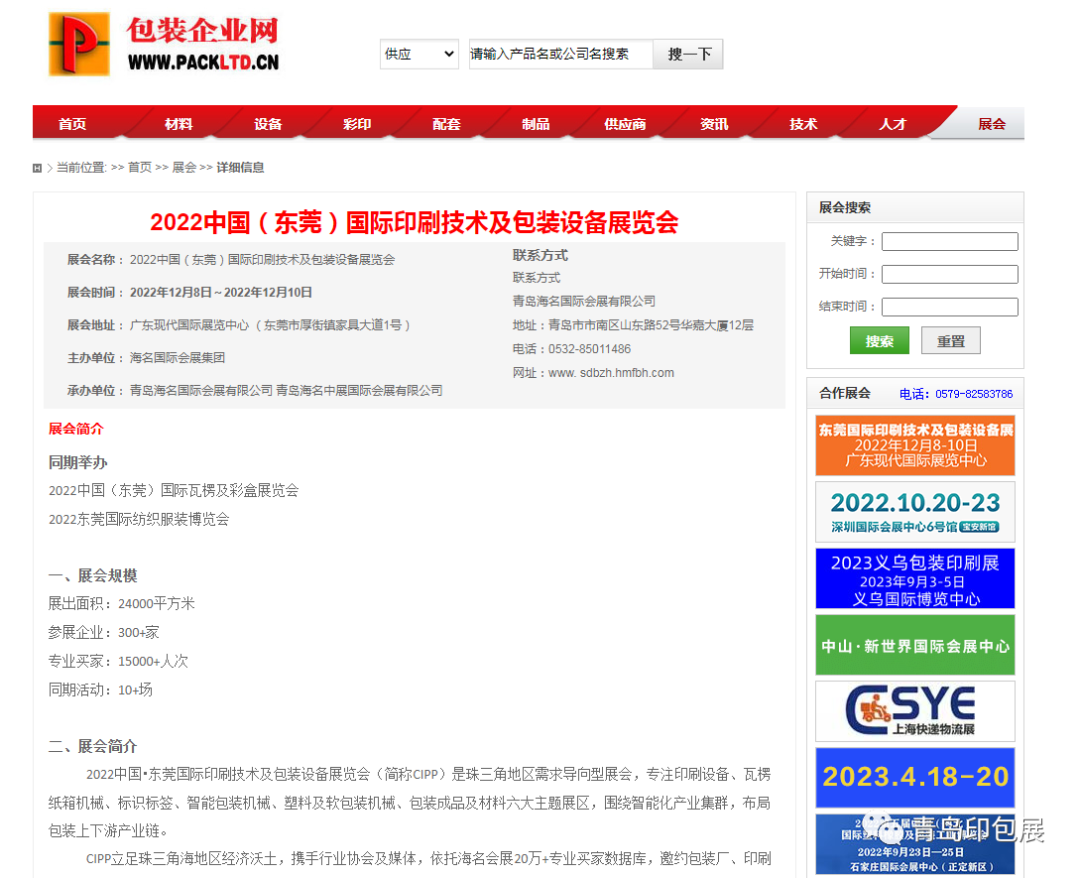This screenshot has width=1080, height=878.
Task: Focus the product or company search box
Action: click(x=560, y=54)
